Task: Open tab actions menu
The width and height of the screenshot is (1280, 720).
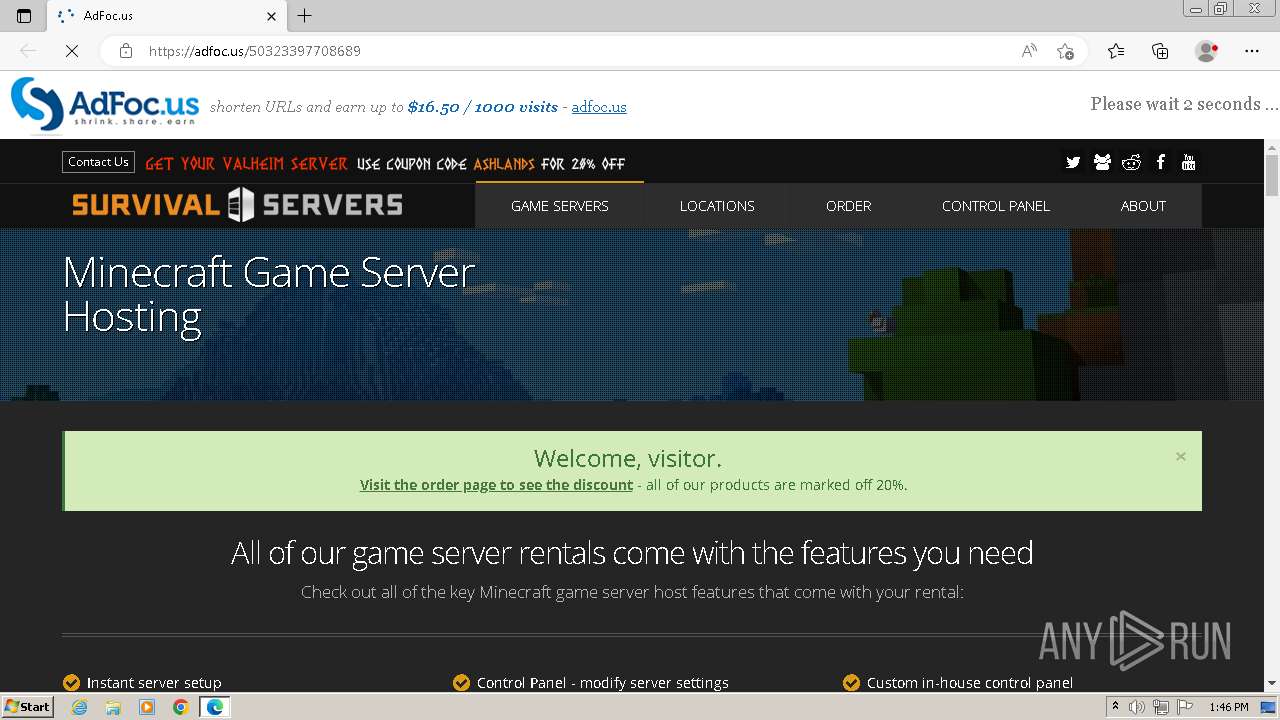Action: tap(24, 16)
